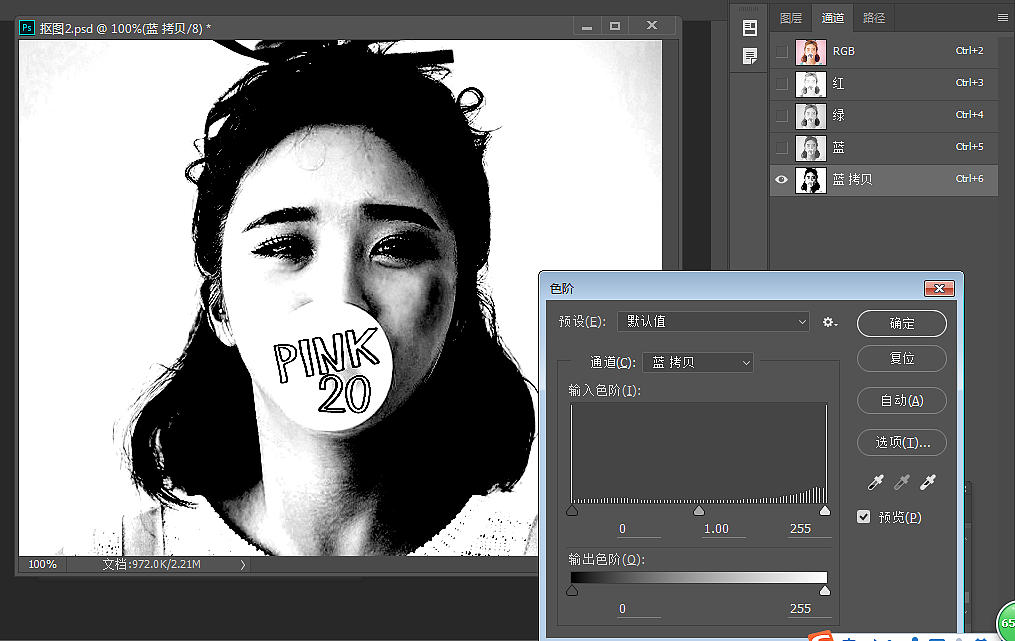Hide the 蓝 拷贝 channel visibility
The width and height of the screenshot is (1015, 641).
pos(781,180)
